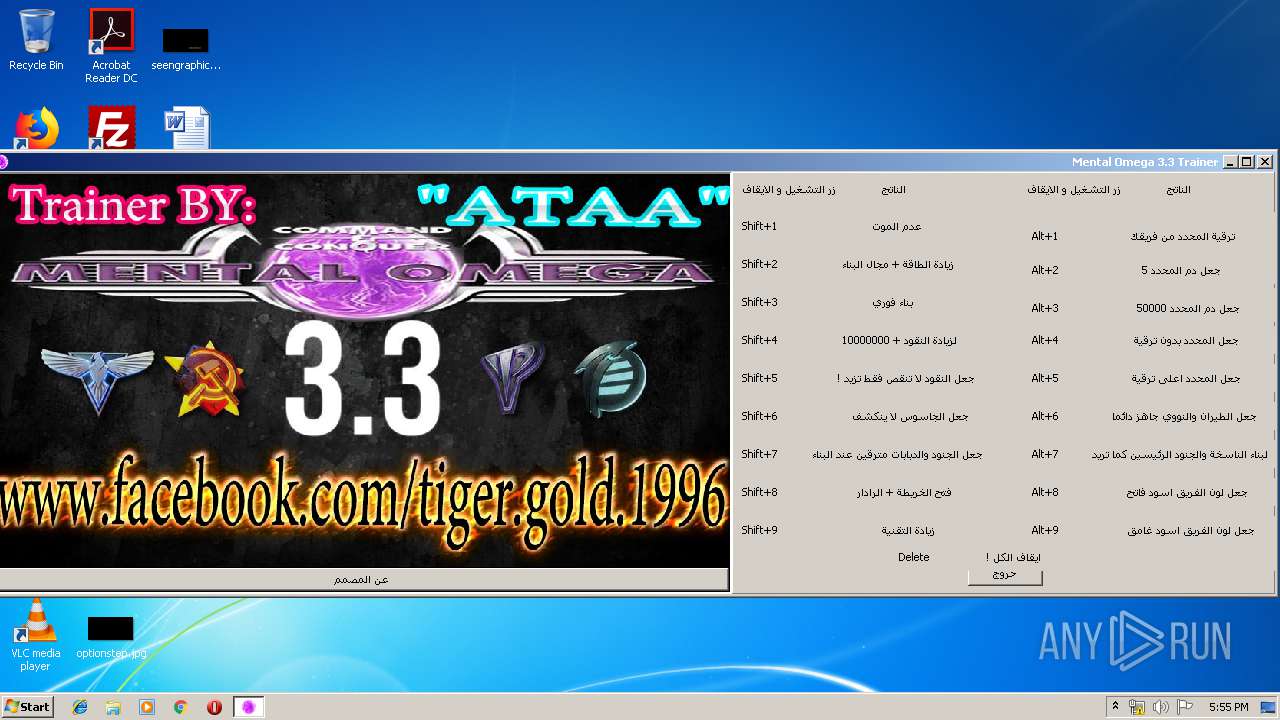Click the Alt+6 hotkey label
The height and width of the screenshot is (720, 1280).
[x=1045, y=417]
